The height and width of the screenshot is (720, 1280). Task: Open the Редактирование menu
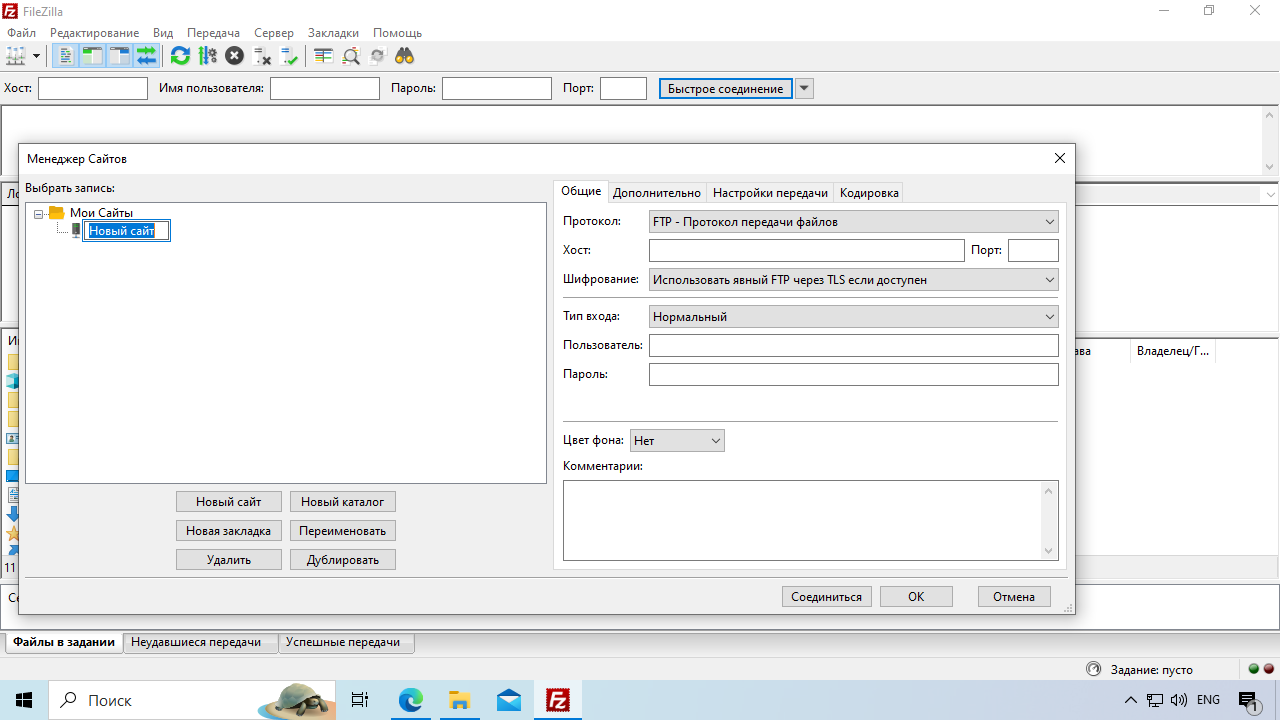(94, 33)
